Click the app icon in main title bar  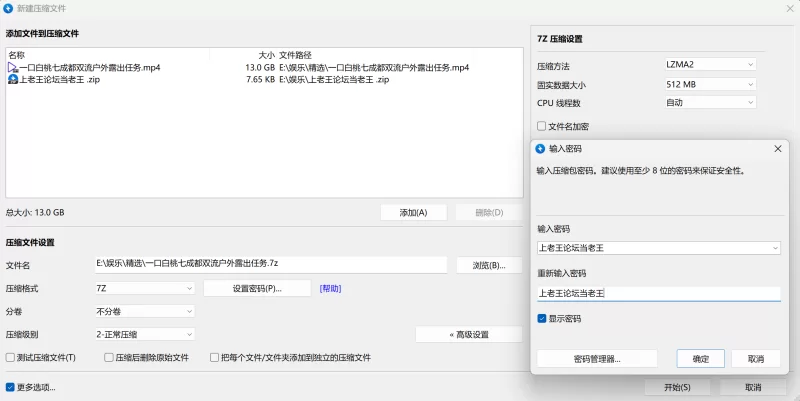click(8, 8)
